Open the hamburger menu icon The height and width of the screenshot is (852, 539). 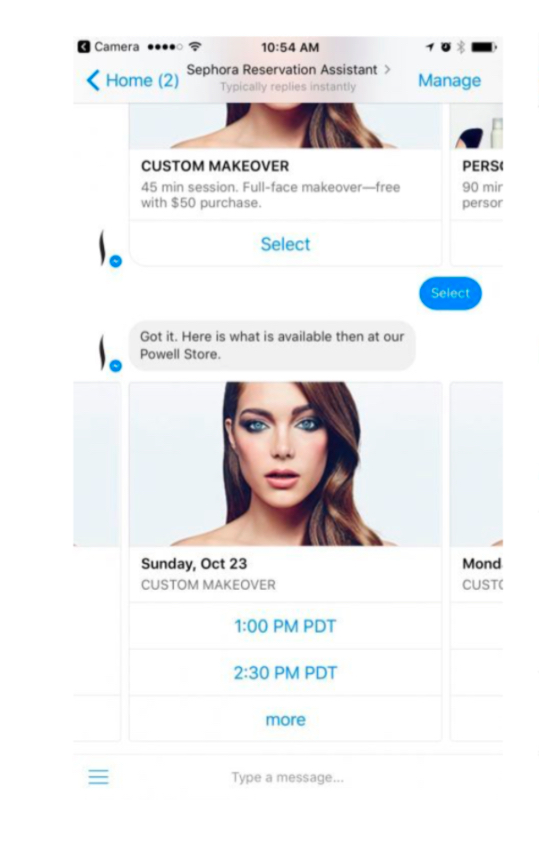(98, 777)
